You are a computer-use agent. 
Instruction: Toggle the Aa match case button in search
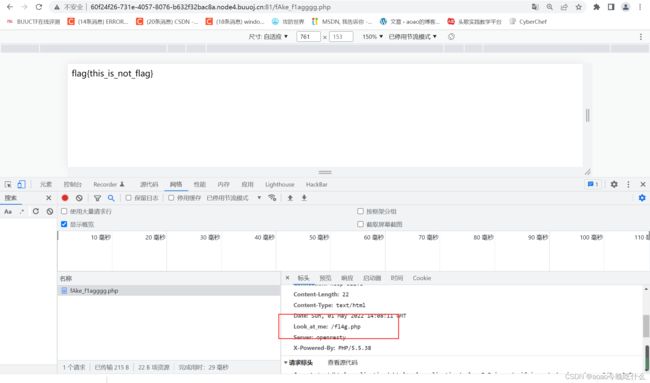coord(8,211)
